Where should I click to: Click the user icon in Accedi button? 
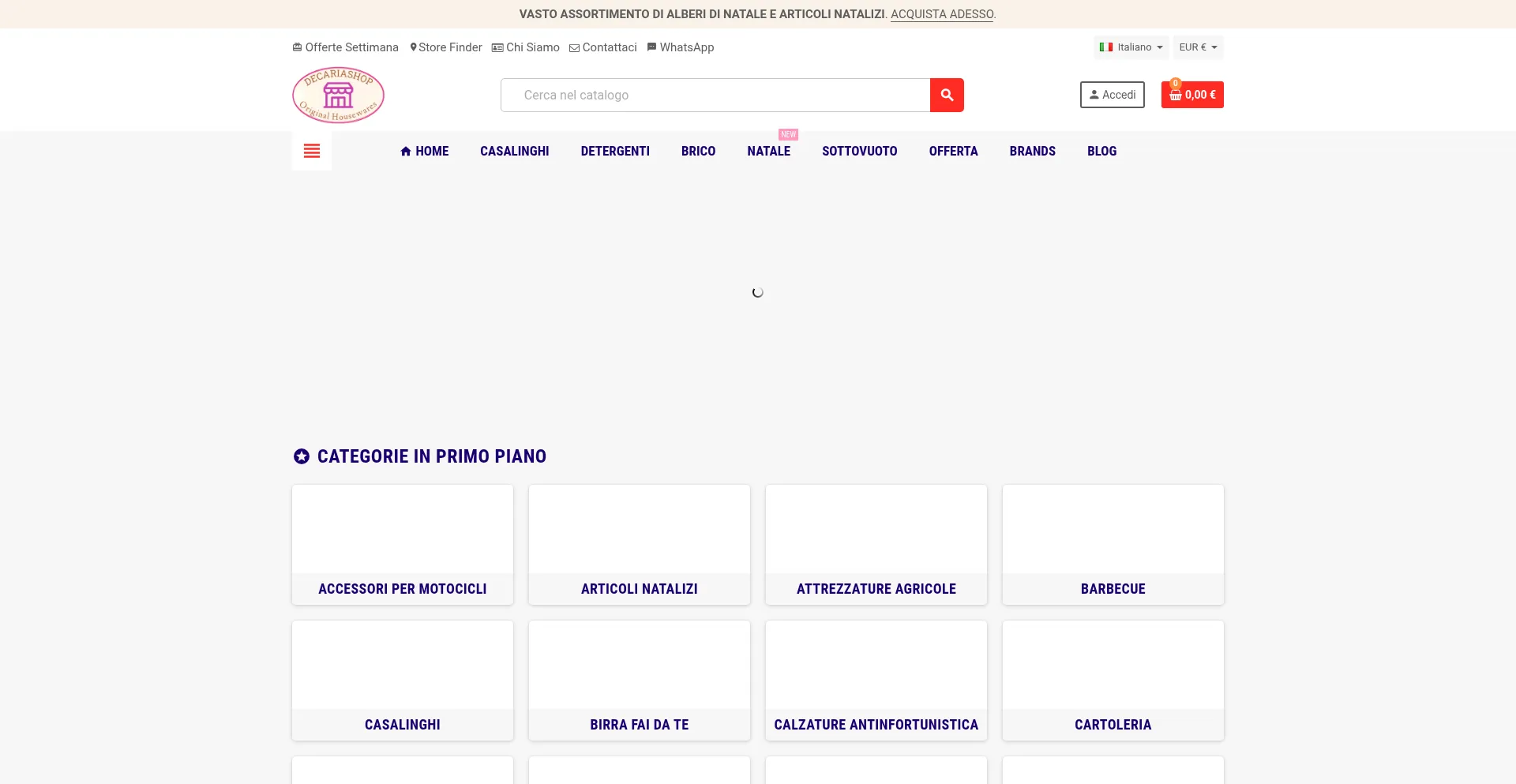tap(1094, 95)
